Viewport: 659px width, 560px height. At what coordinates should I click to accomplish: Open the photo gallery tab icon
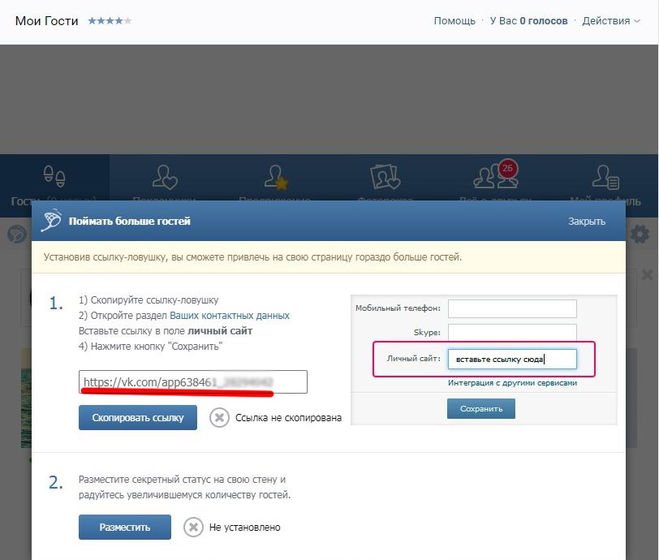tap(385, 178)
